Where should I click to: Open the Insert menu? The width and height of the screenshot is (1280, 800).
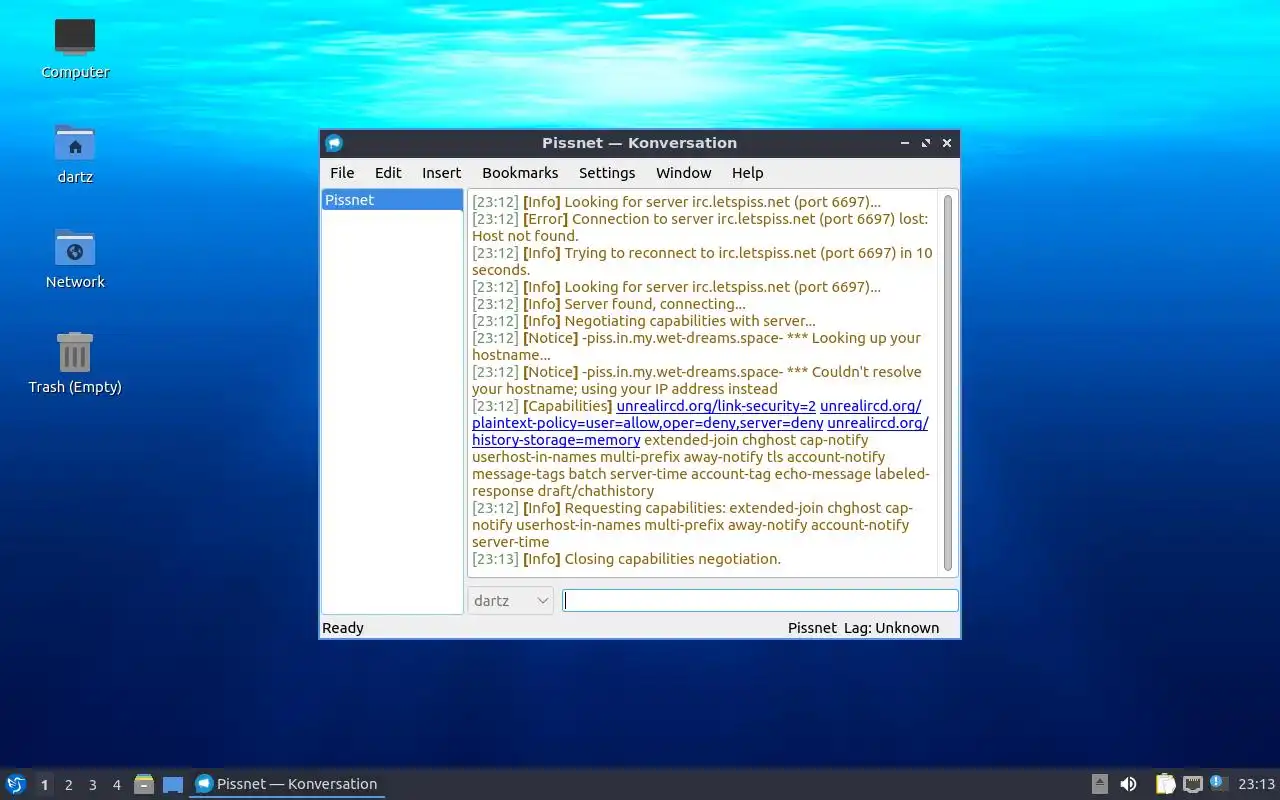point(441,173)
